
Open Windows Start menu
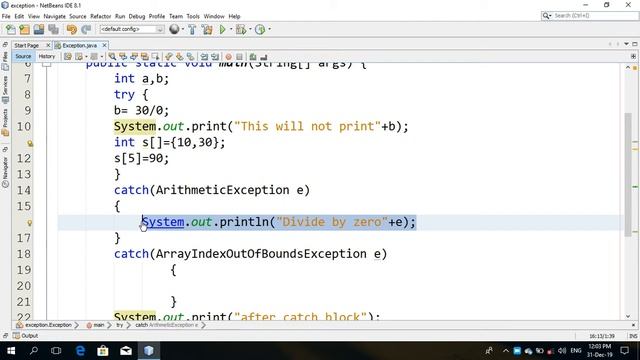pyautogui.click(x=11, y=351)
